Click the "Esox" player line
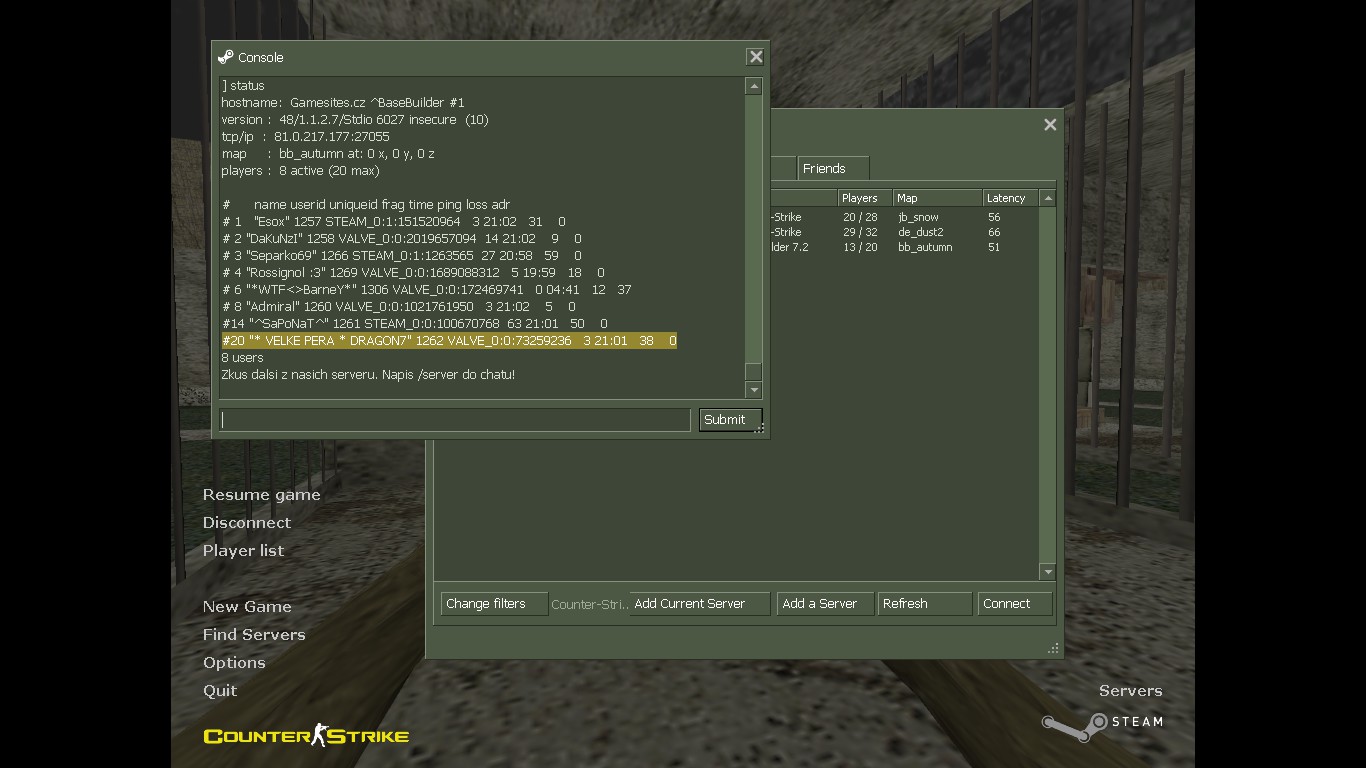This screenshot has height=768, width=1366. [394, 222]
